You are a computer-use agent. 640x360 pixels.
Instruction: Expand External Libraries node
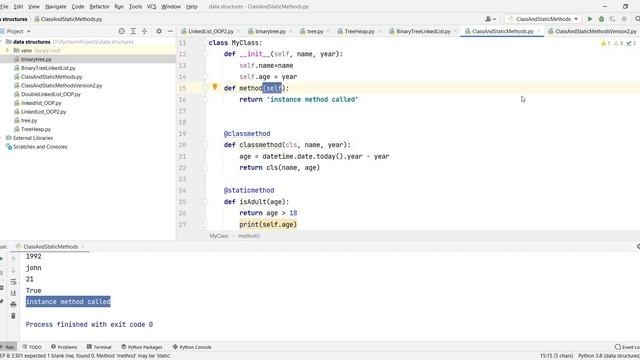[x=1, y=138]
